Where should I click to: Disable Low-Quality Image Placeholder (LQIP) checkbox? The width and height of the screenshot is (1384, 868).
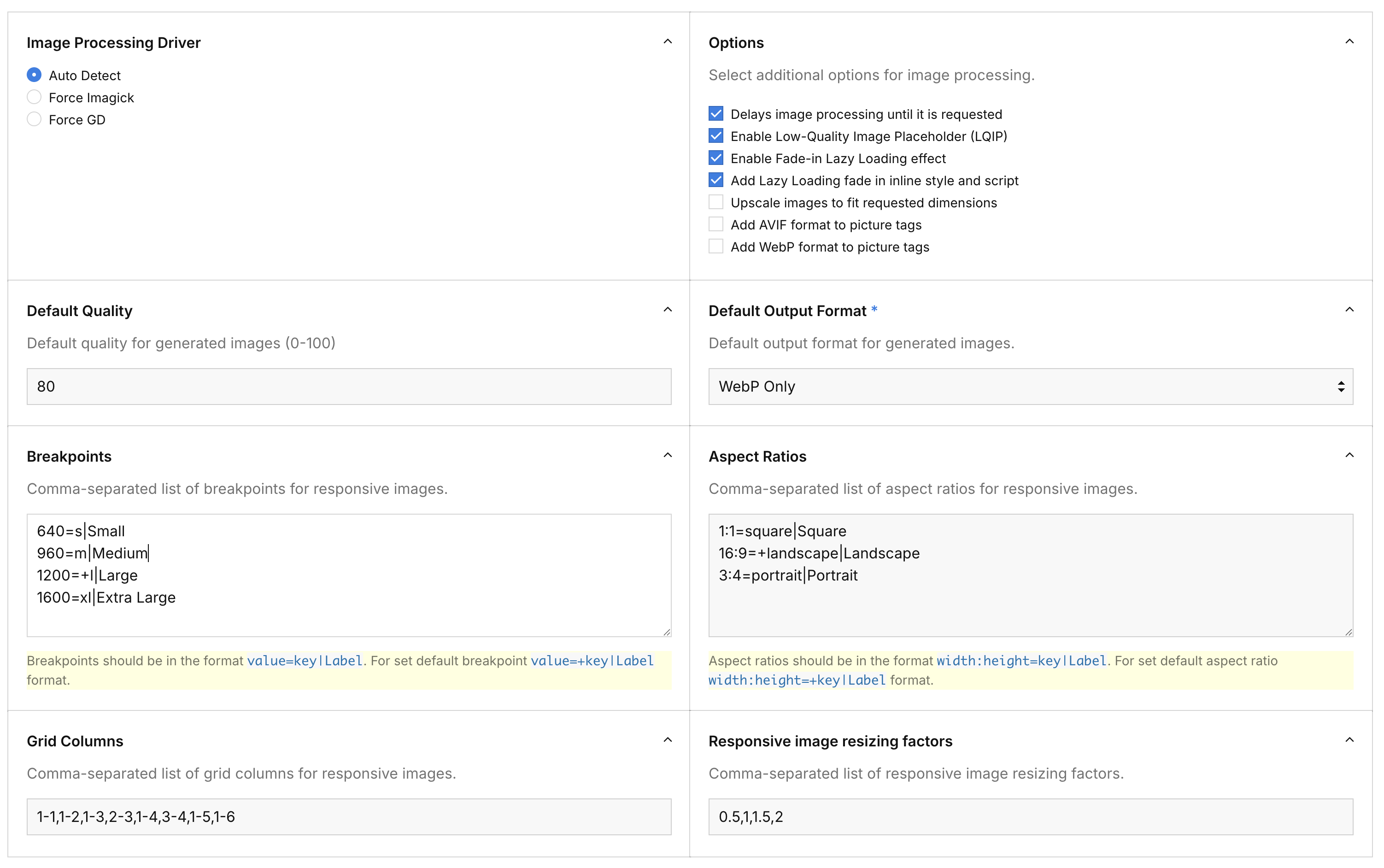pyautogui.click(x=715, y=136)
